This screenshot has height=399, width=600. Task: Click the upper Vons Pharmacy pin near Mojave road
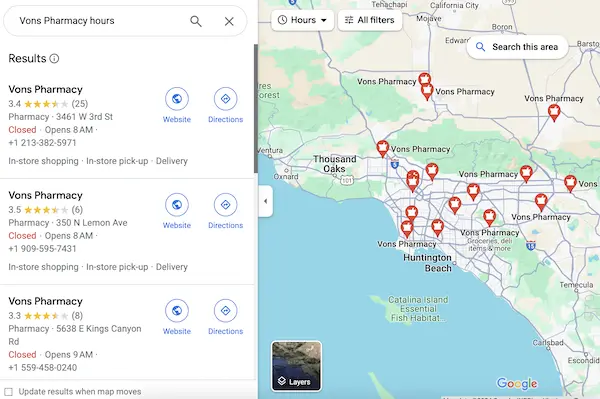pyautogui.click(x=424, y=79)
